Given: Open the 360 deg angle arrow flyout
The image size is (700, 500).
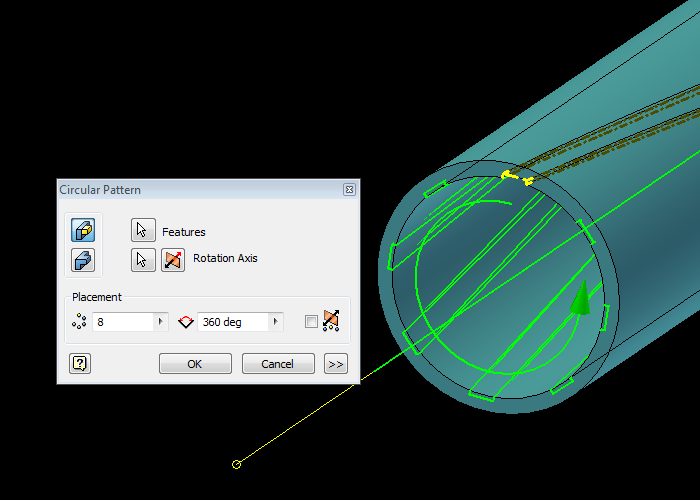Looking at the screenshot, I should (275, 322).
